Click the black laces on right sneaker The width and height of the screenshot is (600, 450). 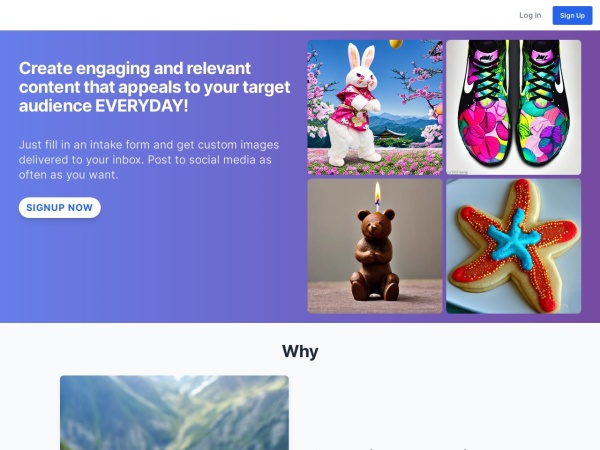[541, 82]
